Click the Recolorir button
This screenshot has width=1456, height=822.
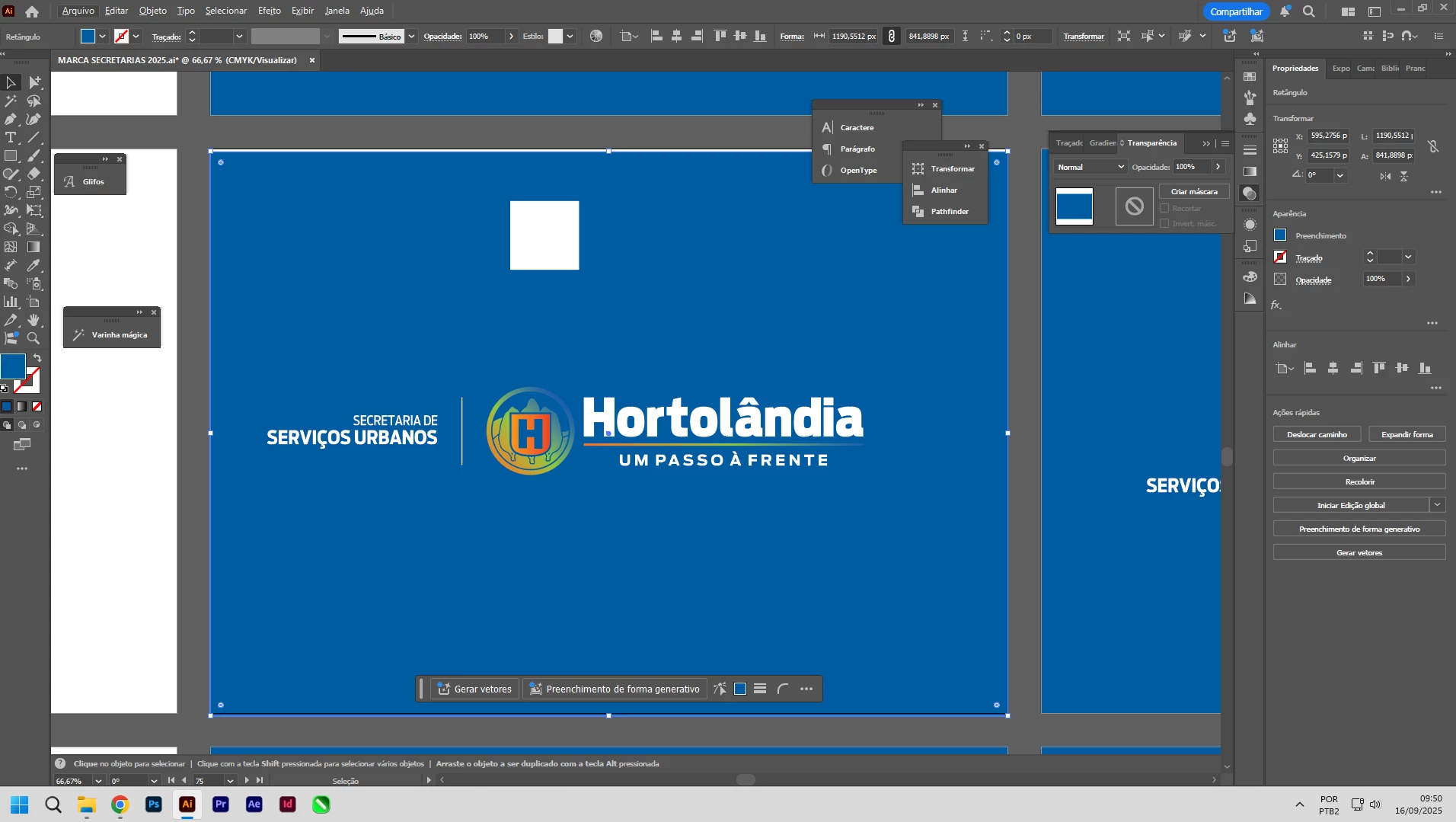[1359, 482]
